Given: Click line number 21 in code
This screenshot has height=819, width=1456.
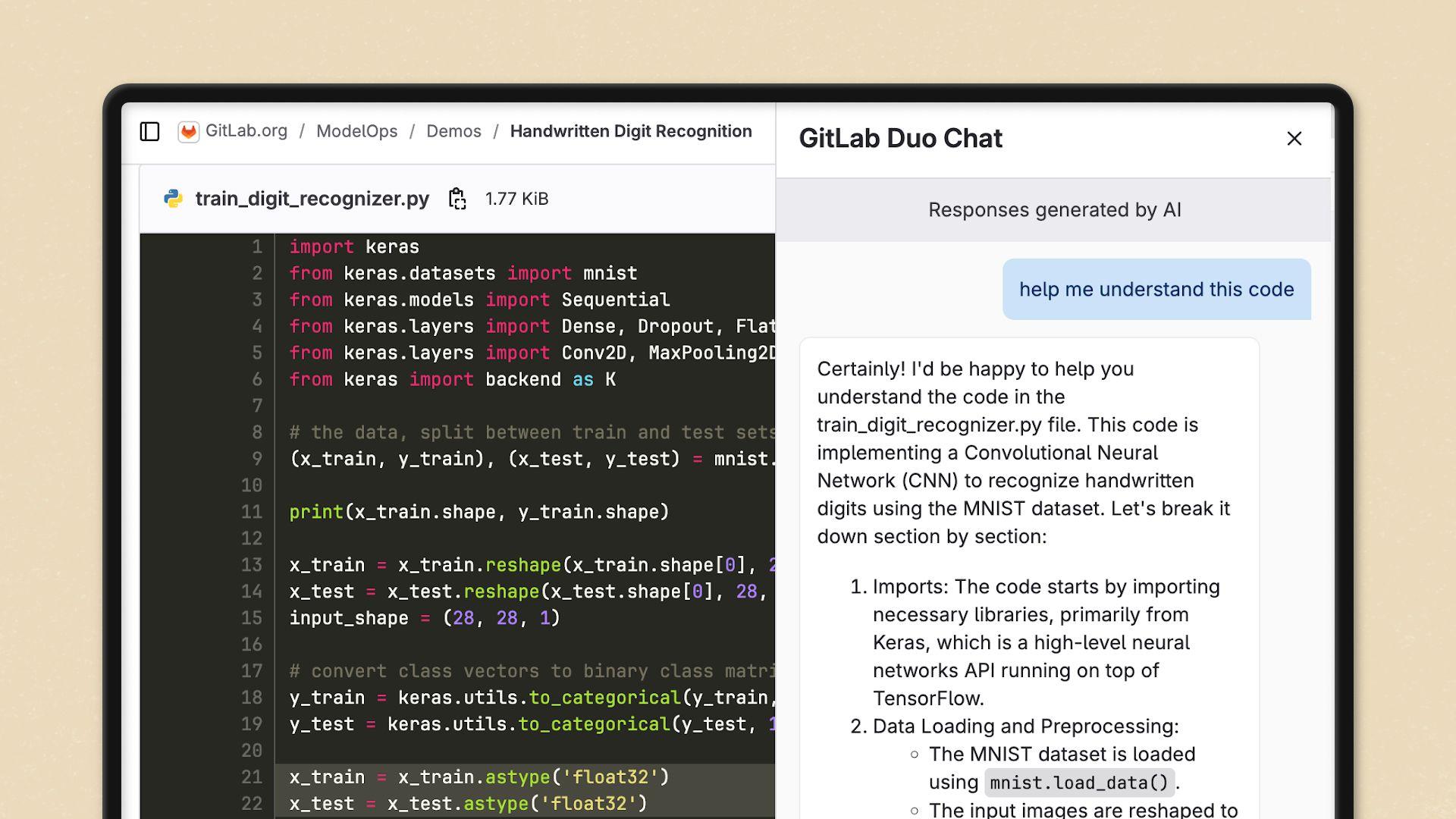Looking at the screenshot, I should pos(252,778).
